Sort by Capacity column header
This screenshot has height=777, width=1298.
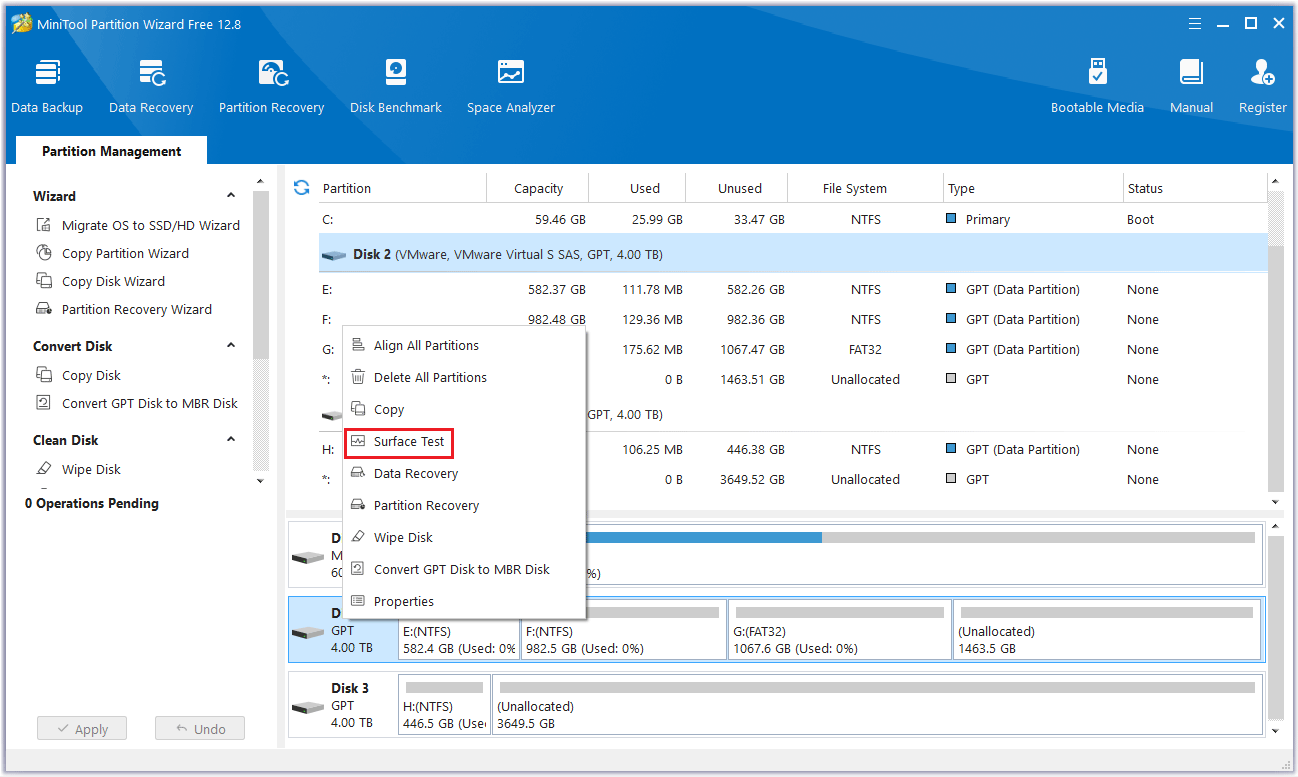(538, 188)
